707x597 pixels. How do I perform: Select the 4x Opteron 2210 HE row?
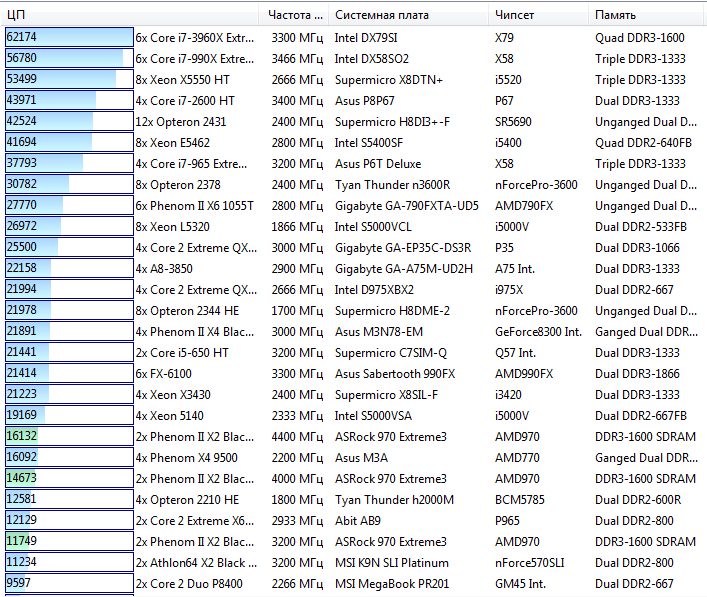(x=354, y=500)
